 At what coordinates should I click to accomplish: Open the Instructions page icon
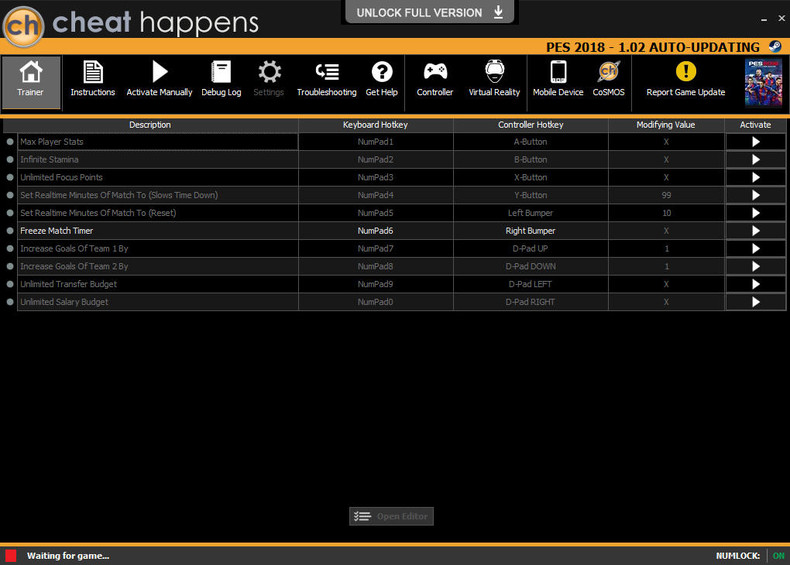coord(93,72)
